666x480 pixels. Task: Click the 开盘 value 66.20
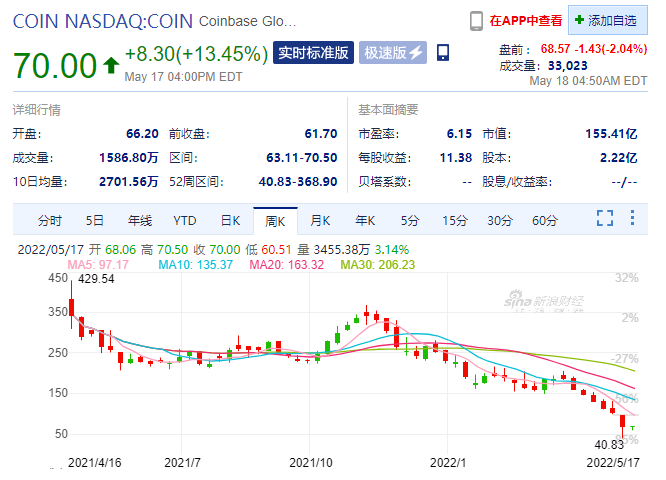point(142,134)
